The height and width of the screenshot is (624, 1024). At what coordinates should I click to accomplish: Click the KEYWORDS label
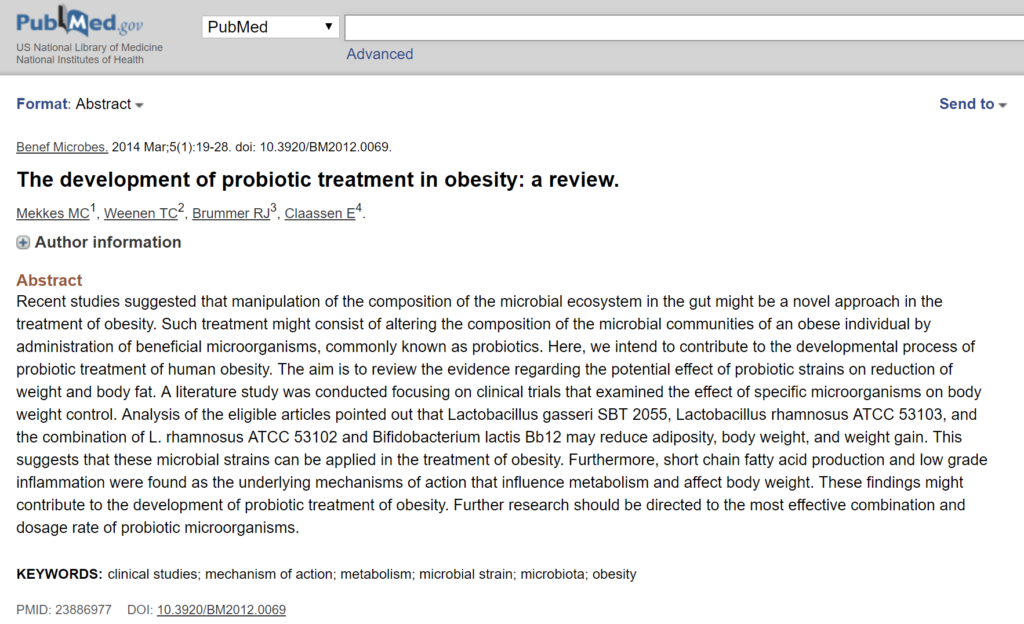pyautogui.click(x=59, y=574)
